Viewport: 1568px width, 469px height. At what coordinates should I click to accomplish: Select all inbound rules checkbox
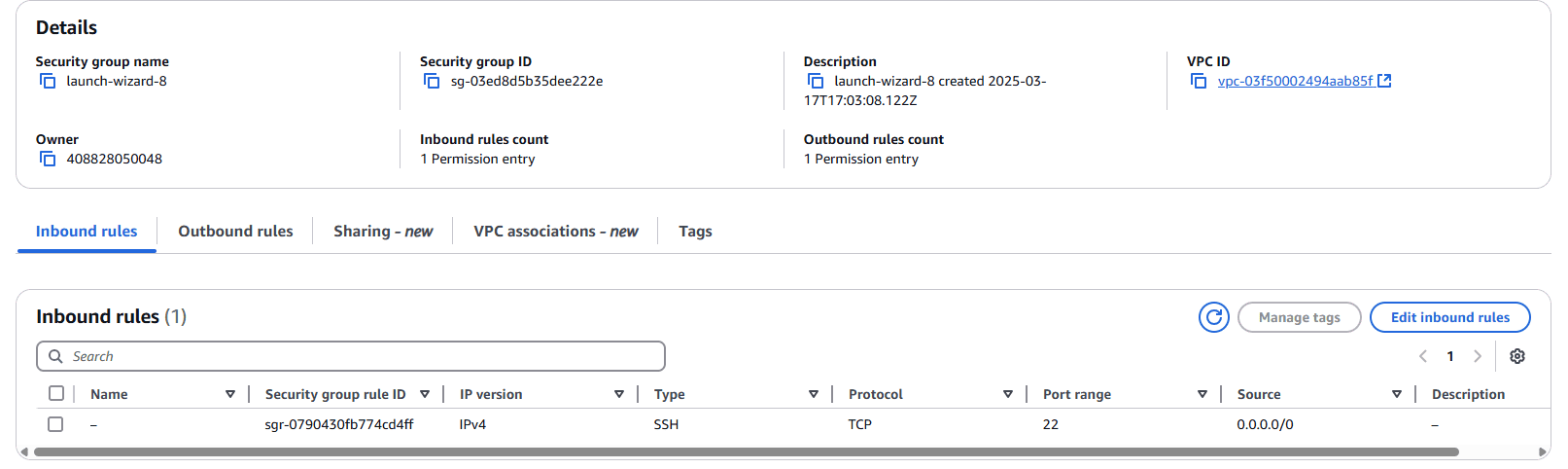[56, 393]
